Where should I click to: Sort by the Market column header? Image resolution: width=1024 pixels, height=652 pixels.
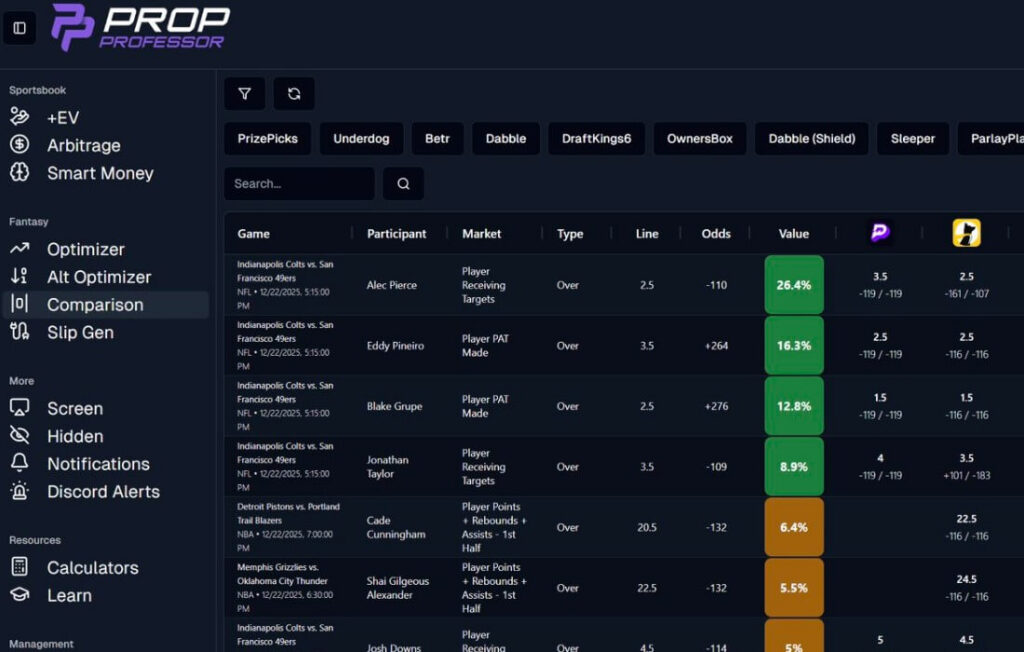point(481,234)
